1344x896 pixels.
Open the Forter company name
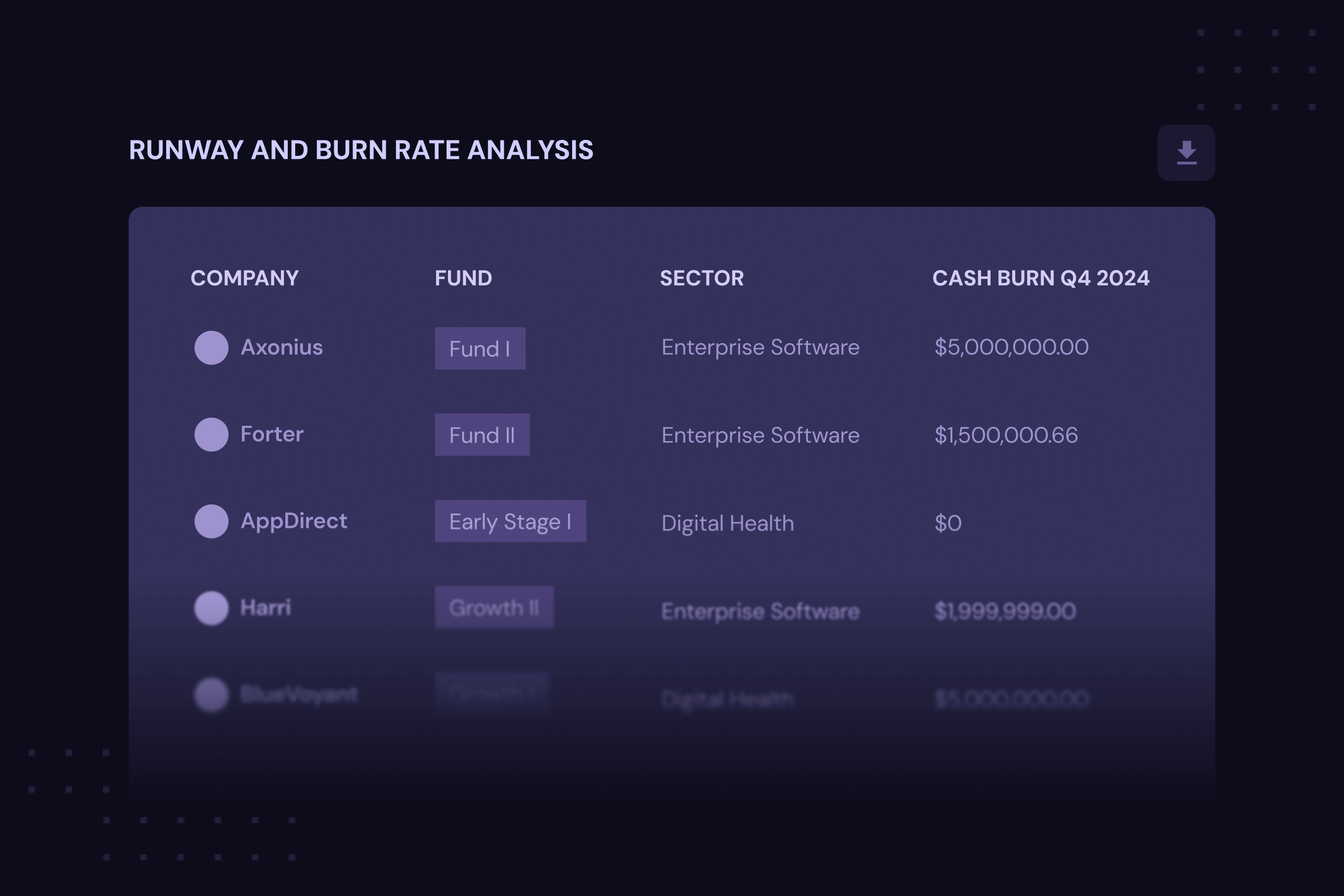pyautogui.click(x=272, y=434)
